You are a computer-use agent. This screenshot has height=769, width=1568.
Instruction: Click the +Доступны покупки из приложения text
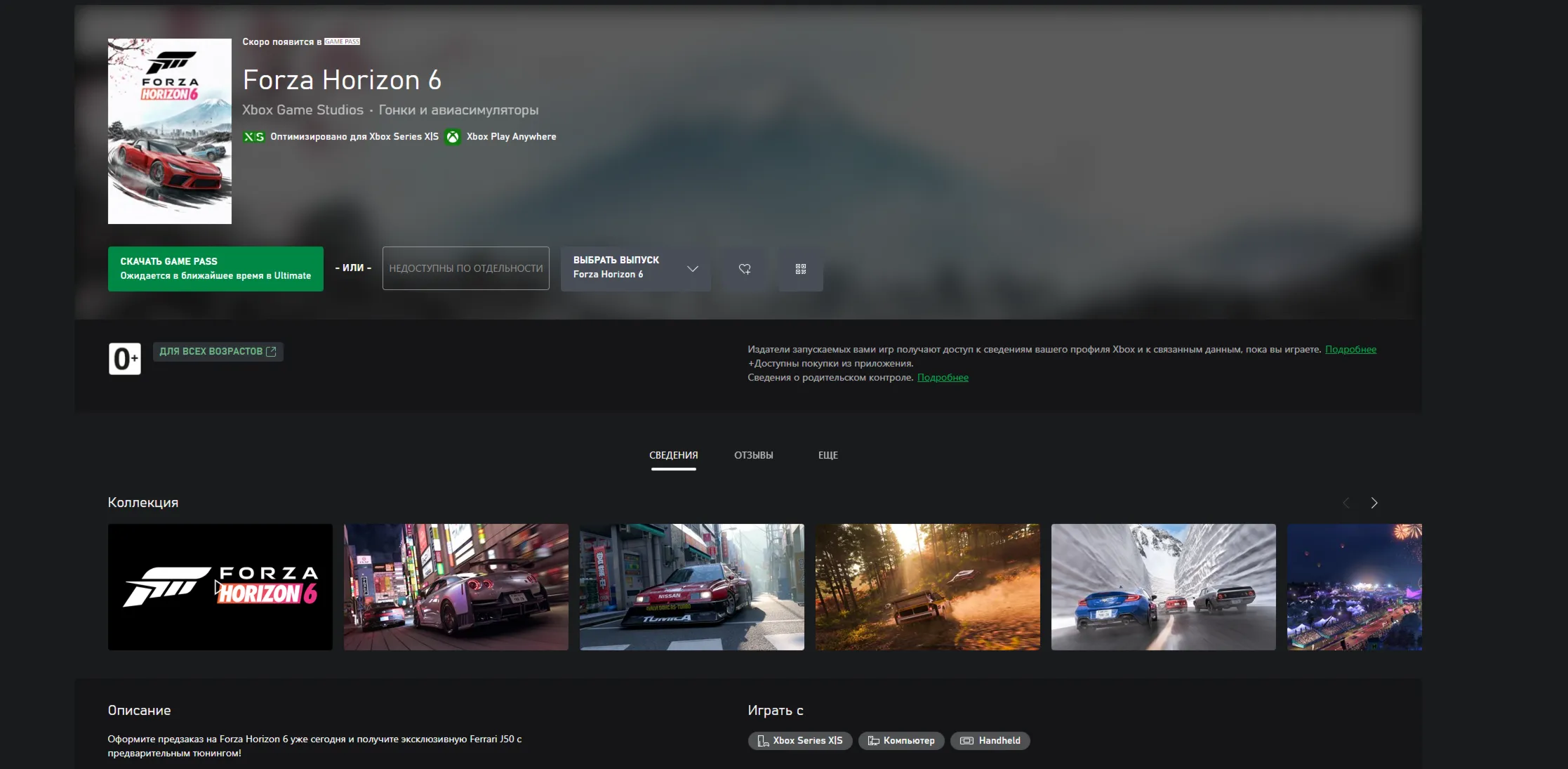(831, 364)
